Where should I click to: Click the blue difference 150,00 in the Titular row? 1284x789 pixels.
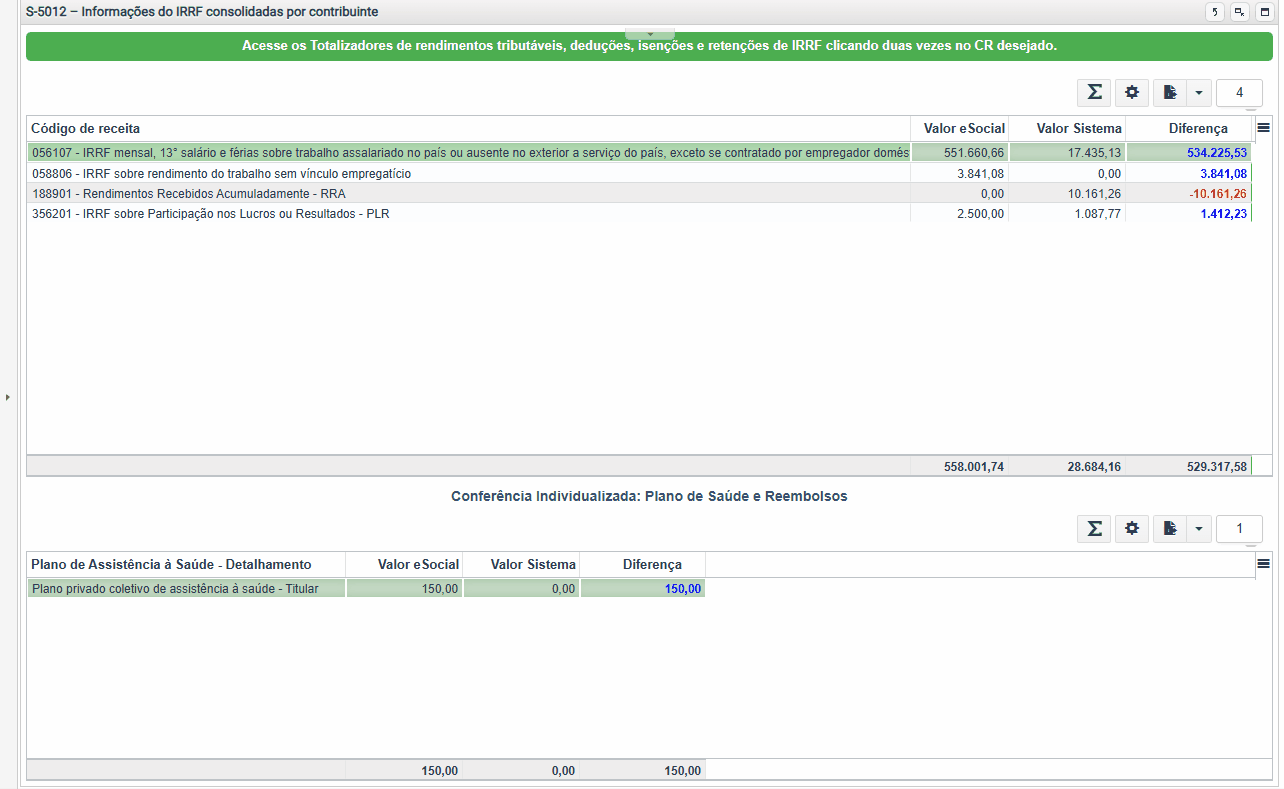click(683, 589)
